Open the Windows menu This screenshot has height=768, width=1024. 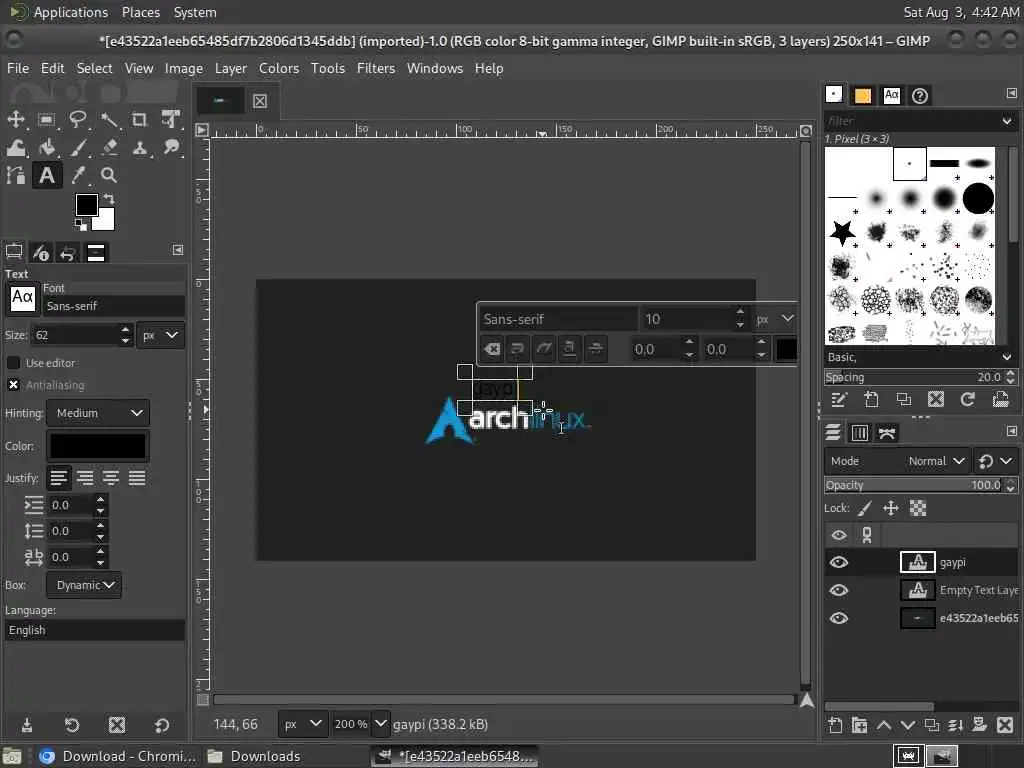[x=434, y=68]
